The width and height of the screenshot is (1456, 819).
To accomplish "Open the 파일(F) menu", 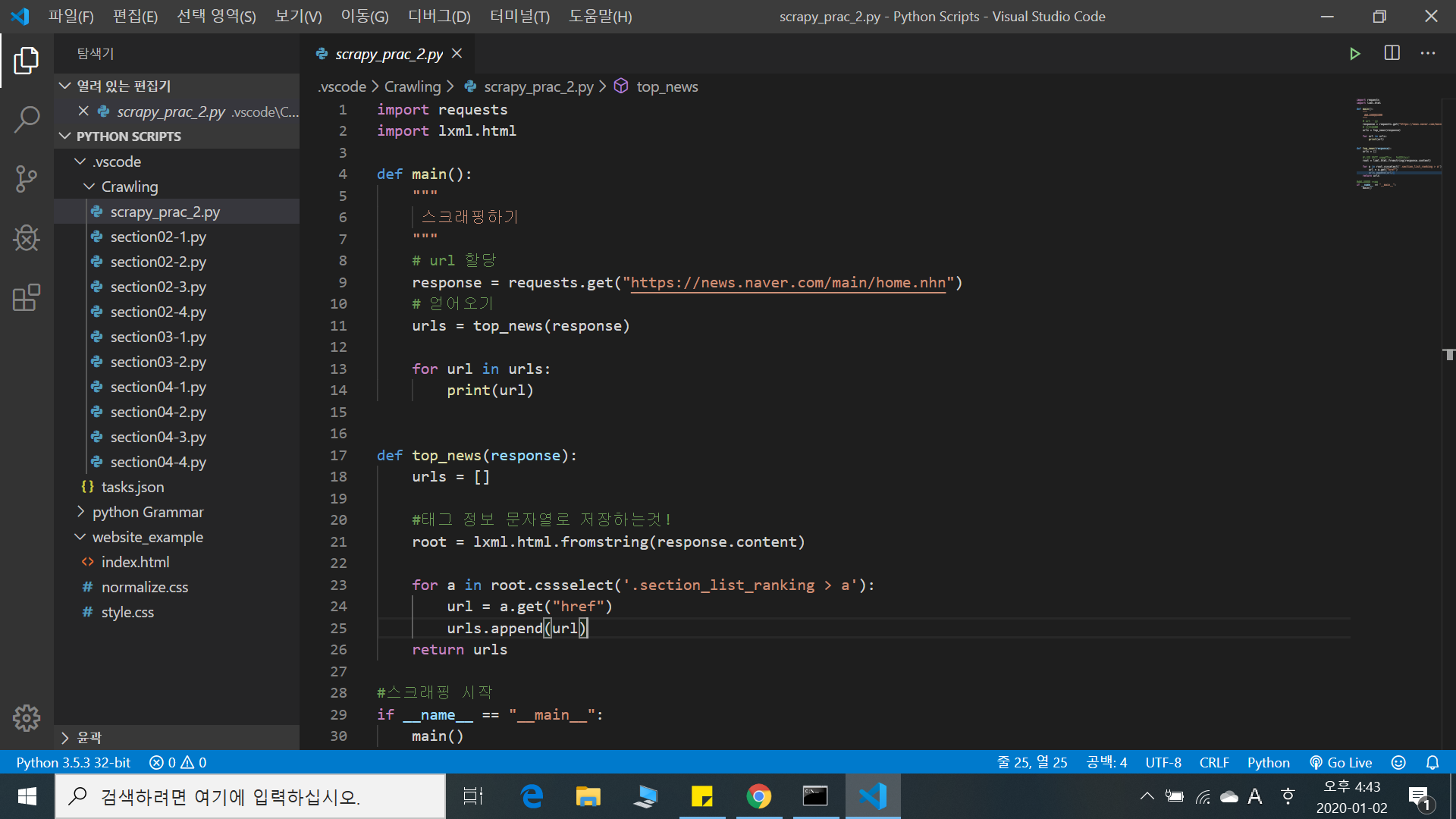I will [x=71, y=16].
